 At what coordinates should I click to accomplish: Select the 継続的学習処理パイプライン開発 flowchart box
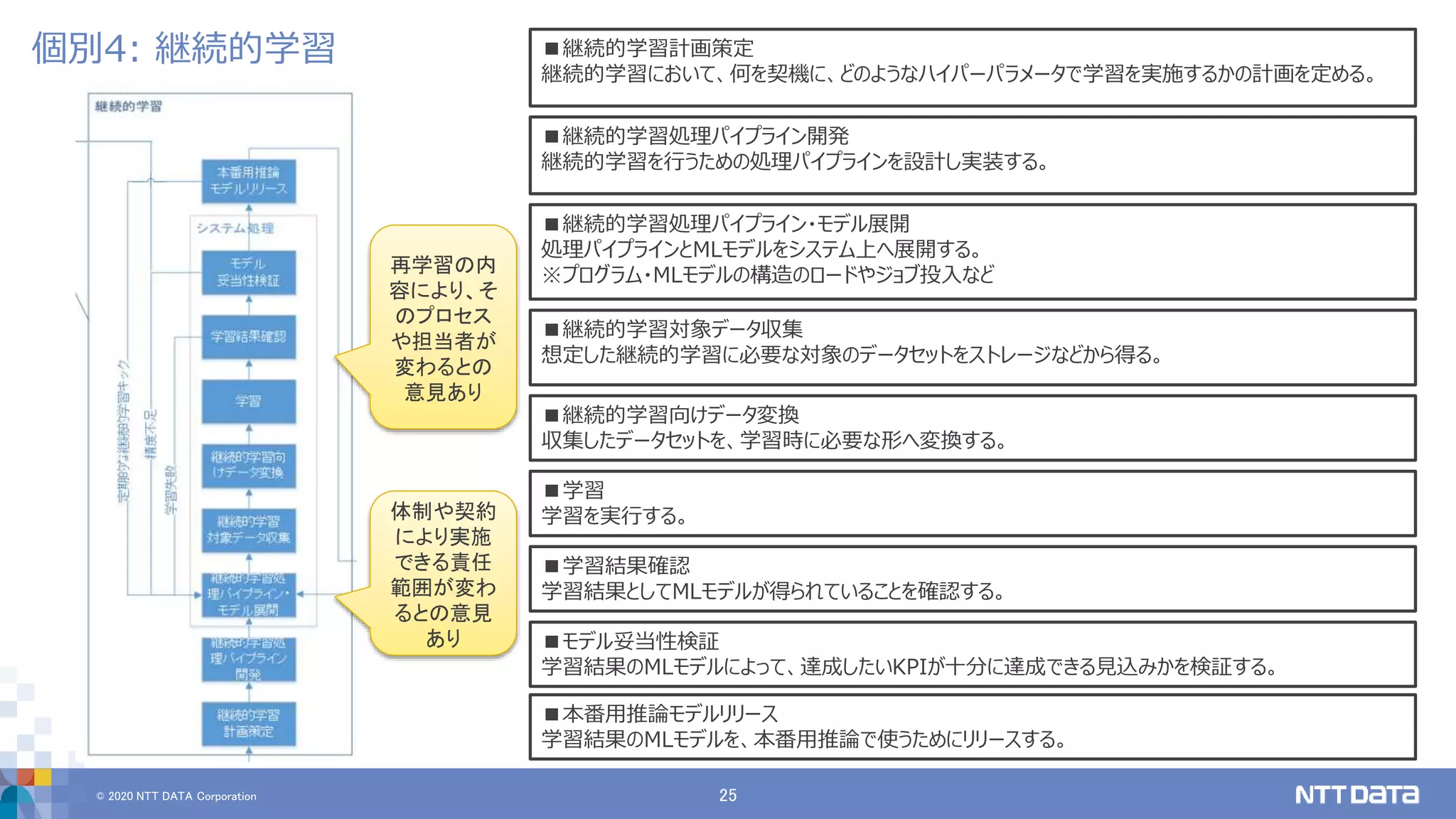pos(248,659)
